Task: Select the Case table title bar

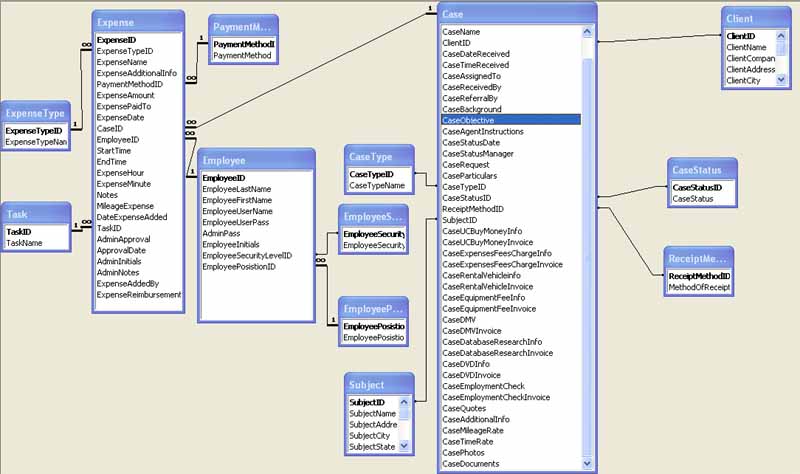Action: pyautogui.click(x=517, y=14)
